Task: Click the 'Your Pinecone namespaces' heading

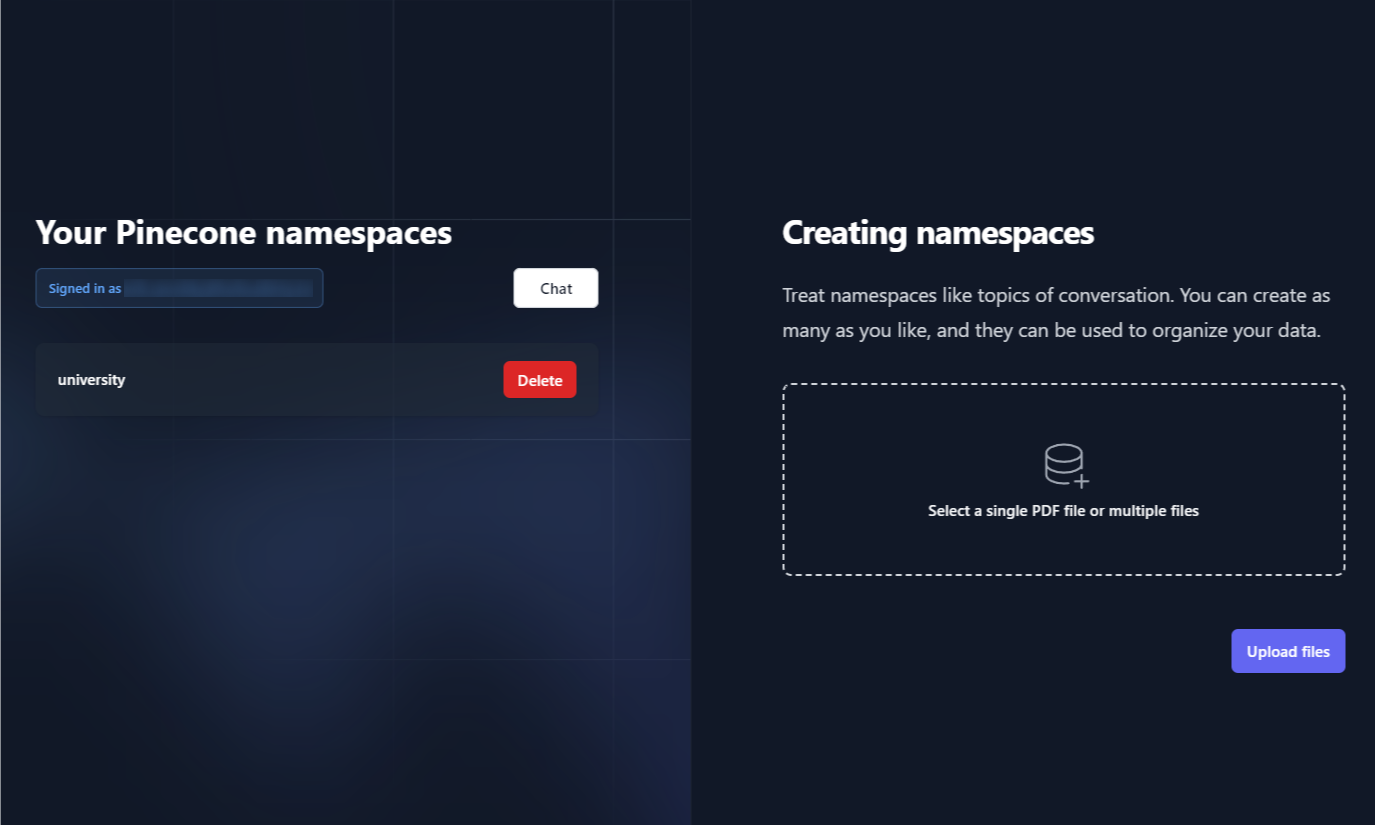Action: [244, 233]
